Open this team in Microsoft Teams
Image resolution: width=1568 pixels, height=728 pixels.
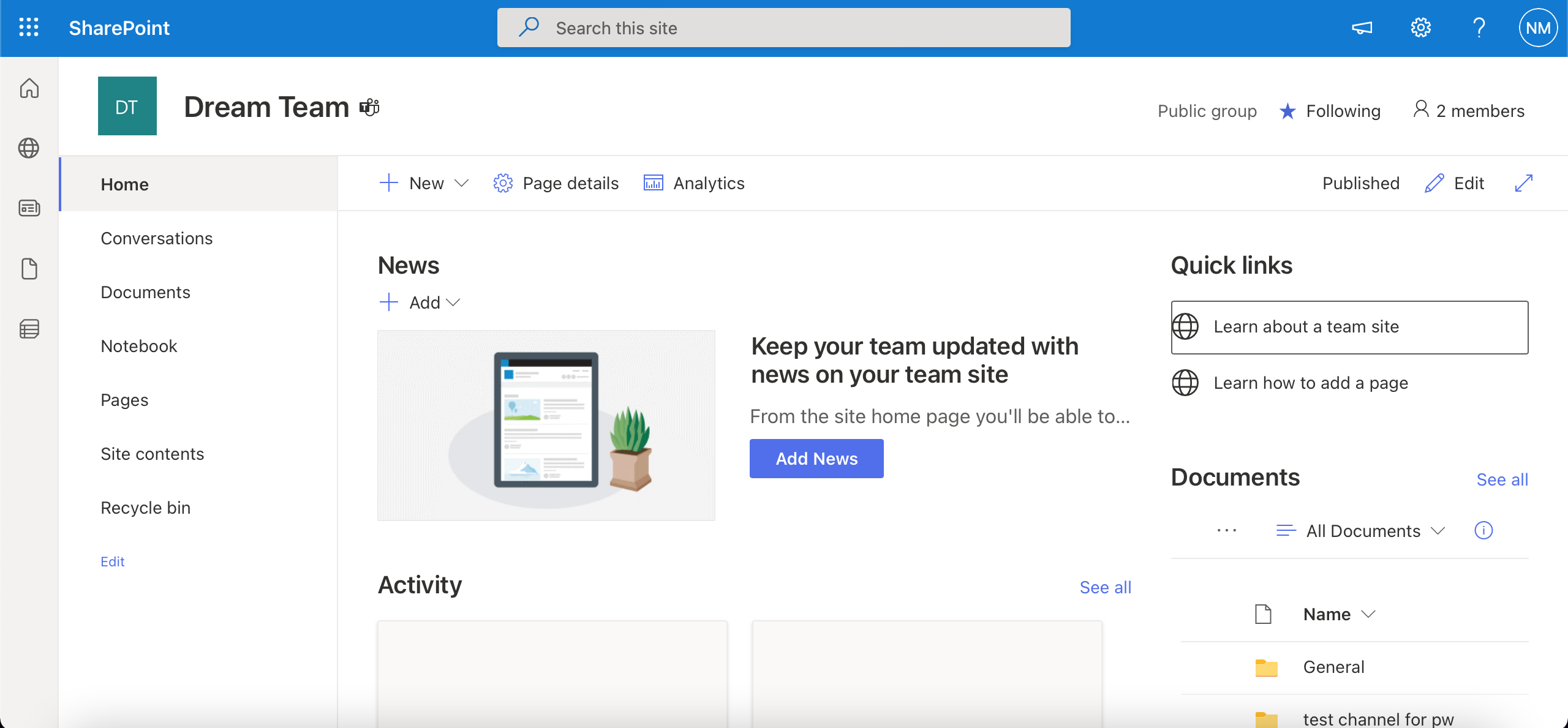tap(369, 106)
